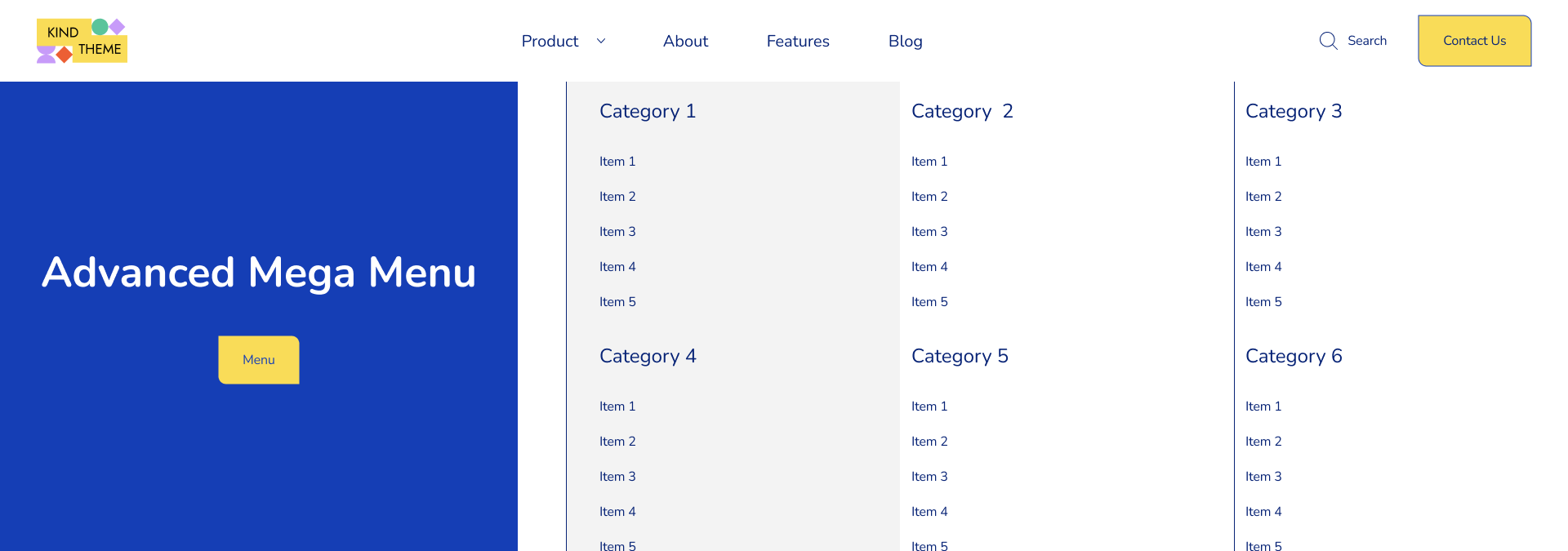Screen dimensions: 1568x551
Task: Select the Category 5 heading
Action: tap(960, 357)
